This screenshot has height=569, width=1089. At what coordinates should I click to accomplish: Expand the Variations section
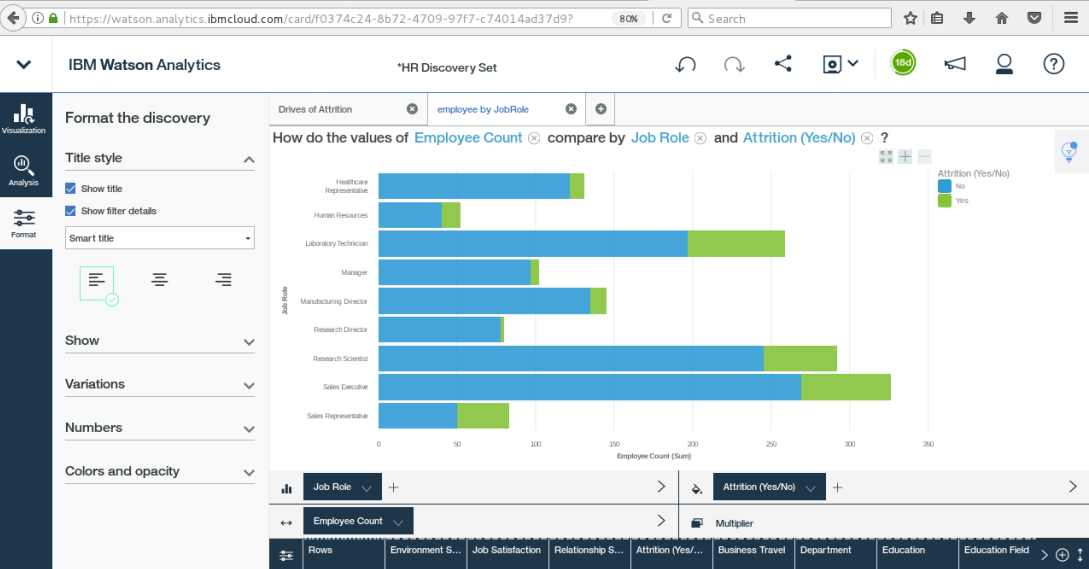click(x=249, y=386)
